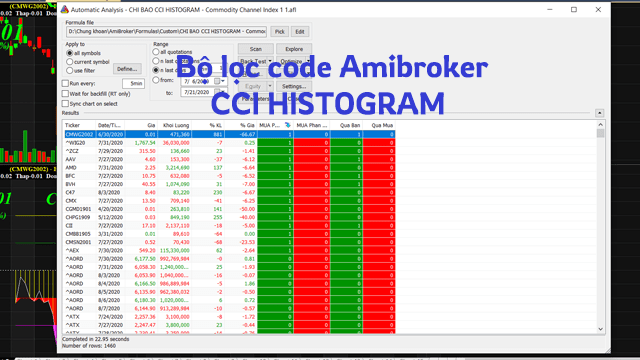The height and width of the screenshot is (360, 640).
Task: Click the Settings... button
Action: click(x=294, y=87)
